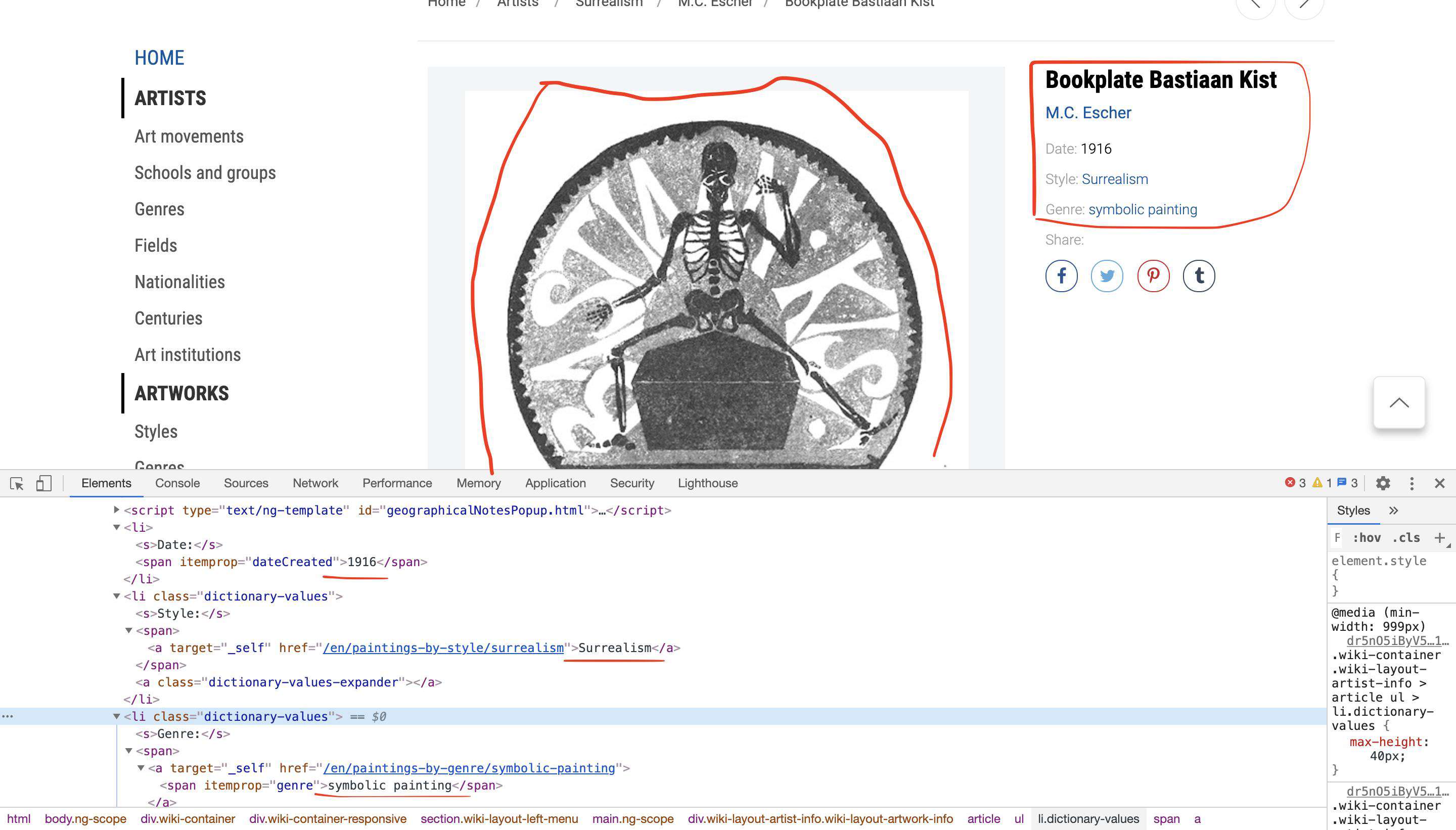Open DevTools three-dot customize menu

(x=1412, y=483)
